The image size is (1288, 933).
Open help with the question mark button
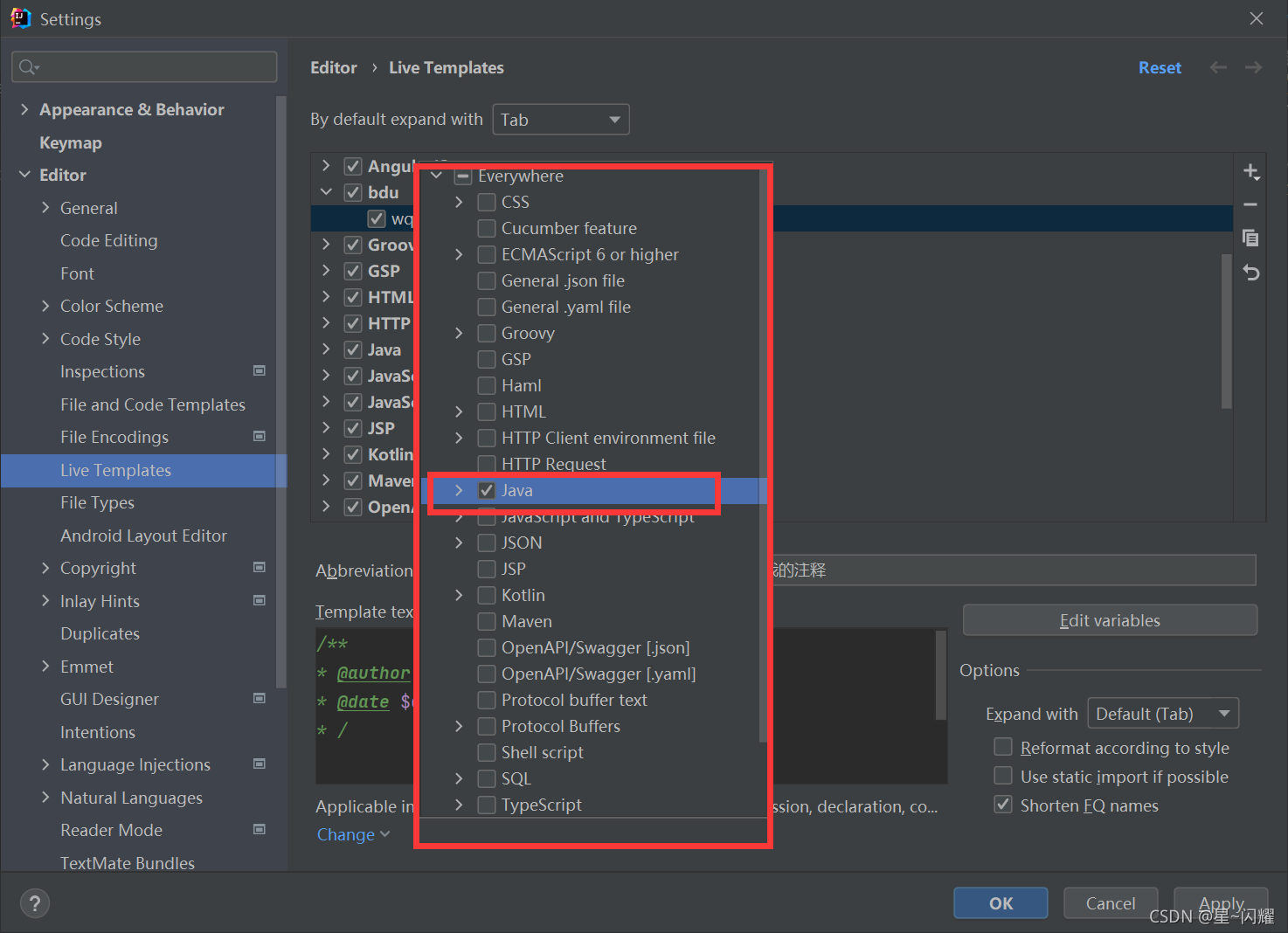[x=35, y=903]
